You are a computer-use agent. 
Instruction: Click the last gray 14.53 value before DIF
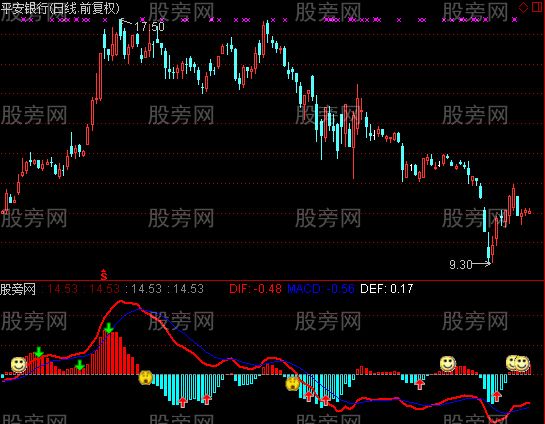188,289
